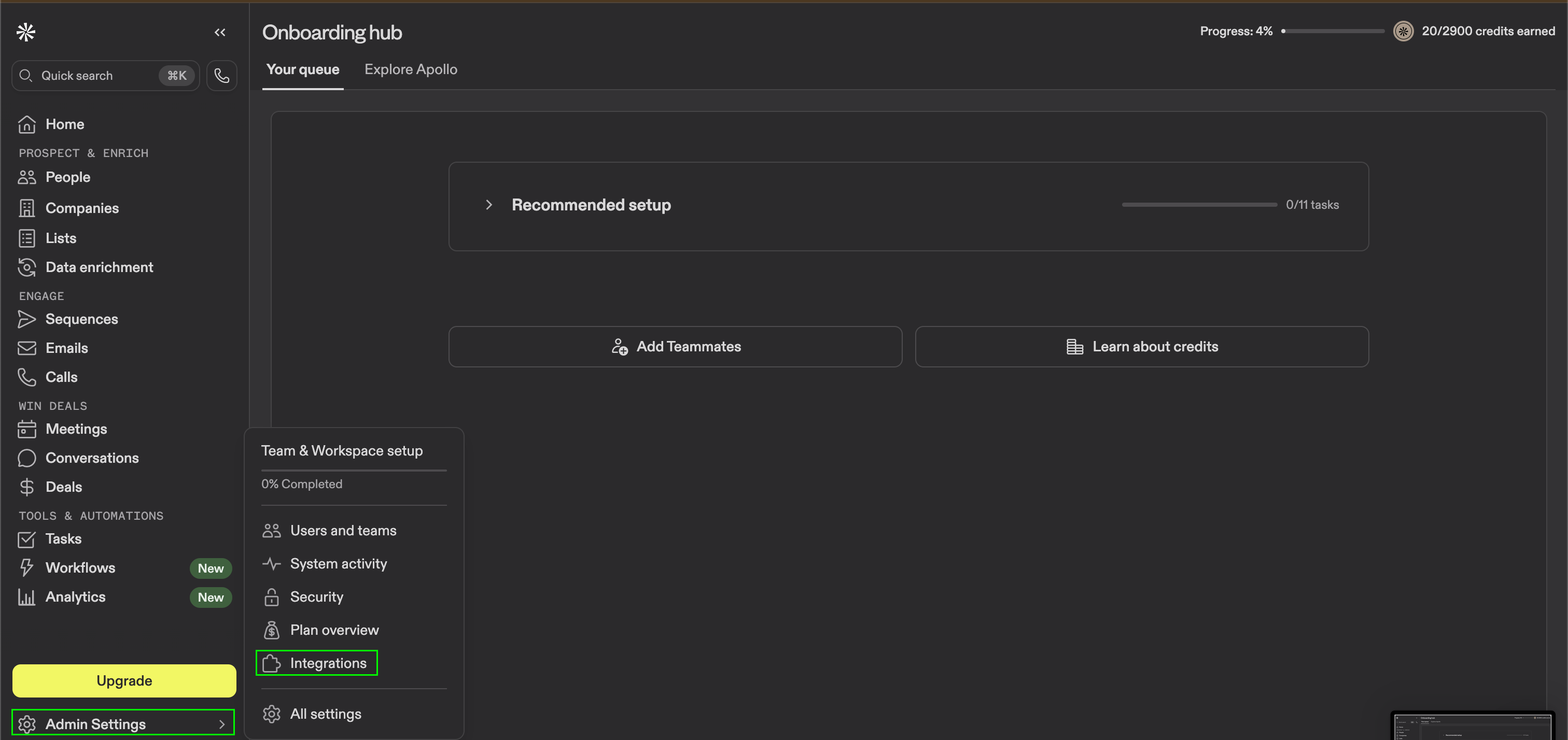Open Sequences in the sidebar
Viewport: 1568px width, 740px height.
click(x=81, y=319)
